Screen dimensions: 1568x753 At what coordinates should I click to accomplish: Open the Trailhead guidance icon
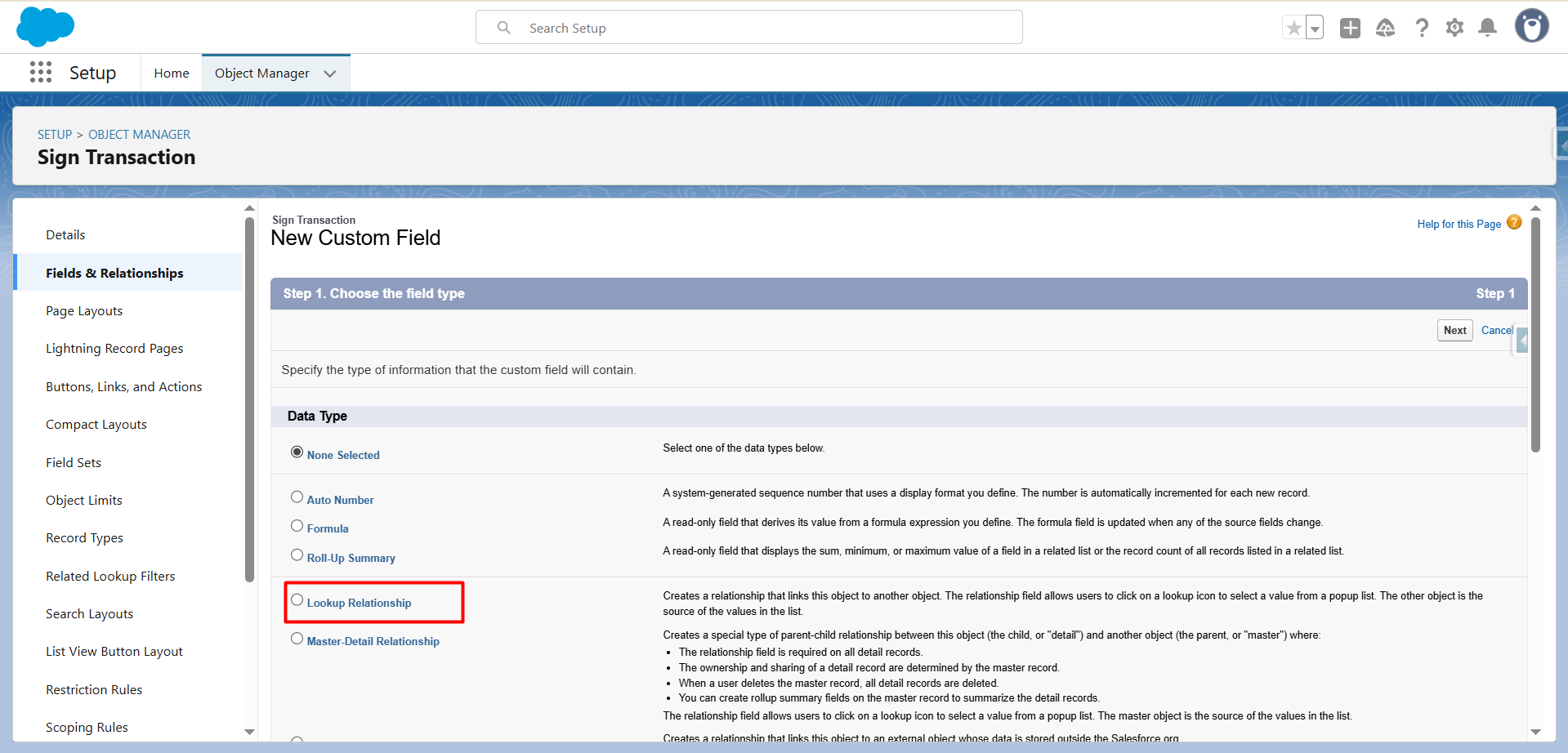(x=1386, y=29)
